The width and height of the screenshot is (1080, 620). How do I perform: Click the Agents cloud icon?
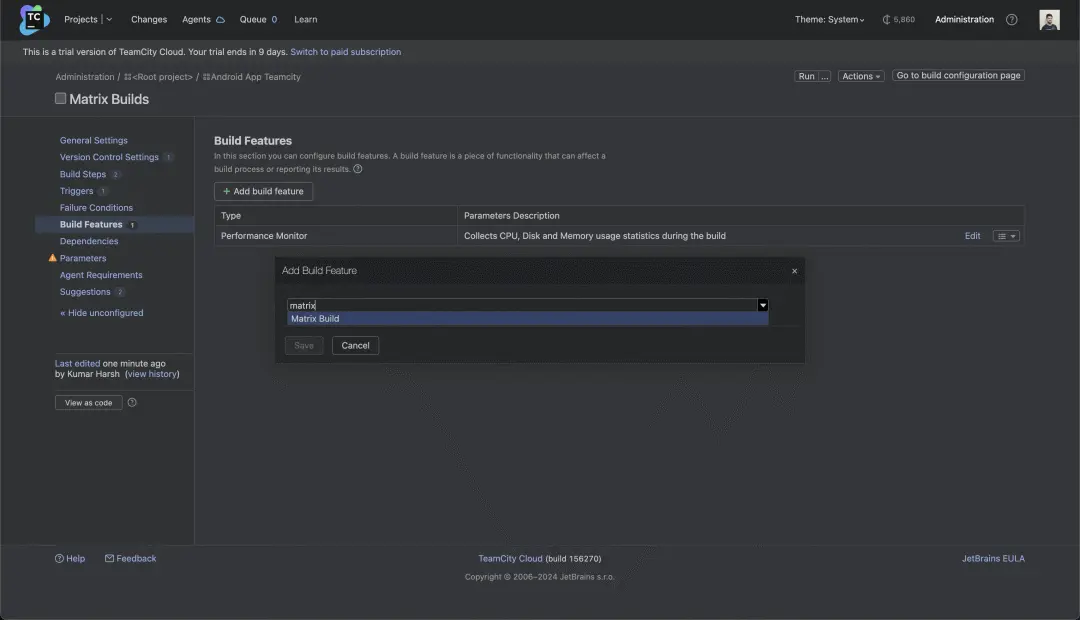click(220, 20)
